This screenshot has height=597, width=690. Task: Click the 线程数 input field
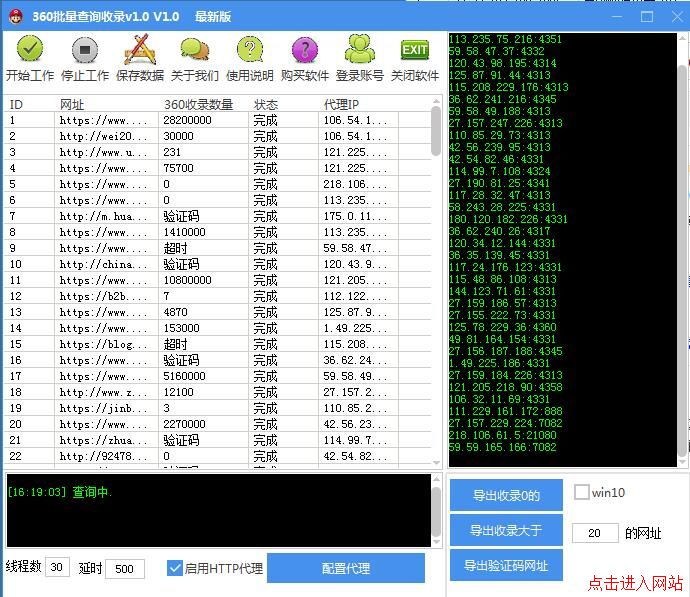[x=58, y=568]
